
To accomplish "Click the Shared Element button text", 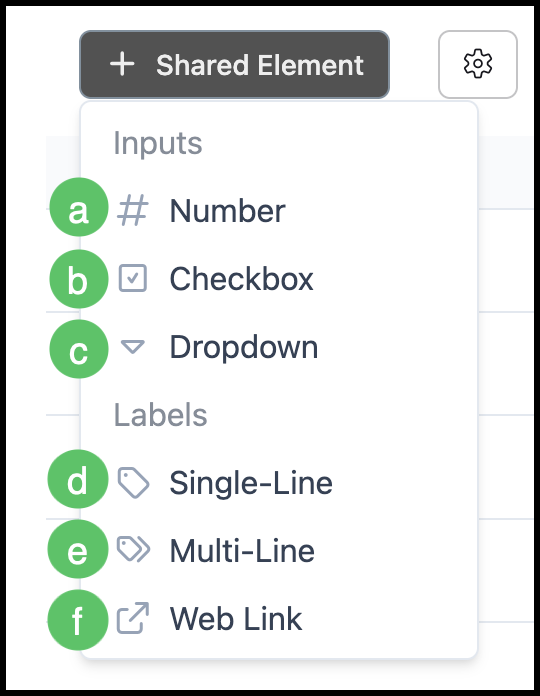I will click(260, 65).
